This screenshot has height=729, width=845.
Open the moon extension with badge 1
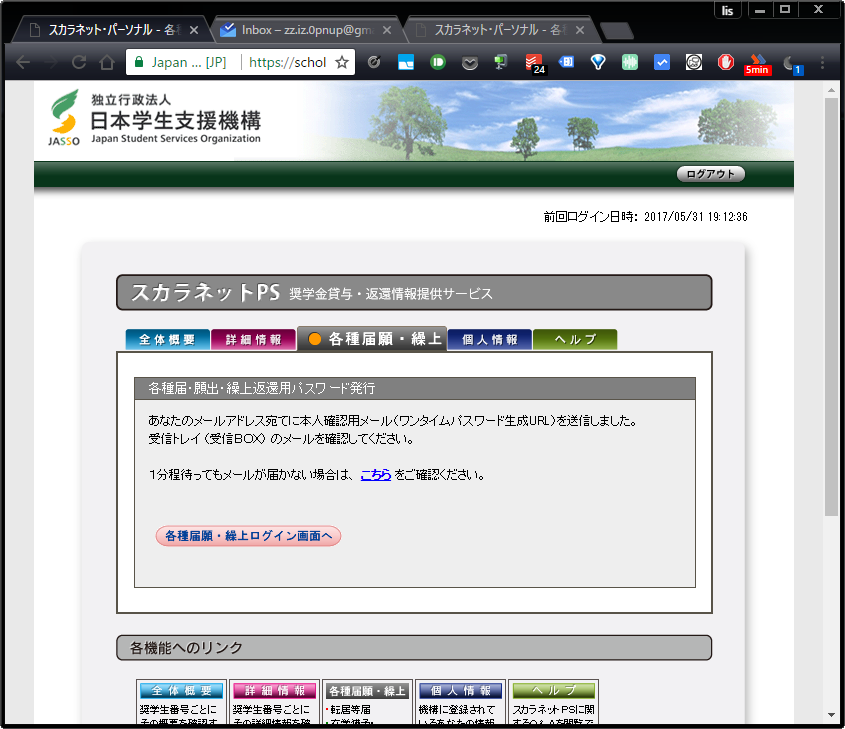tap(792, 64)
